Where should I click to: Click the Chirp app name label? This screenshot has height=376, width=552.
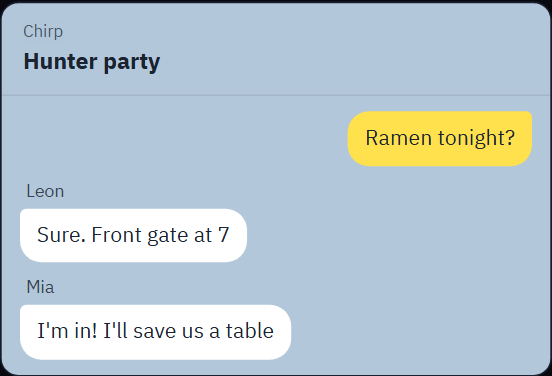pos(43,31)
